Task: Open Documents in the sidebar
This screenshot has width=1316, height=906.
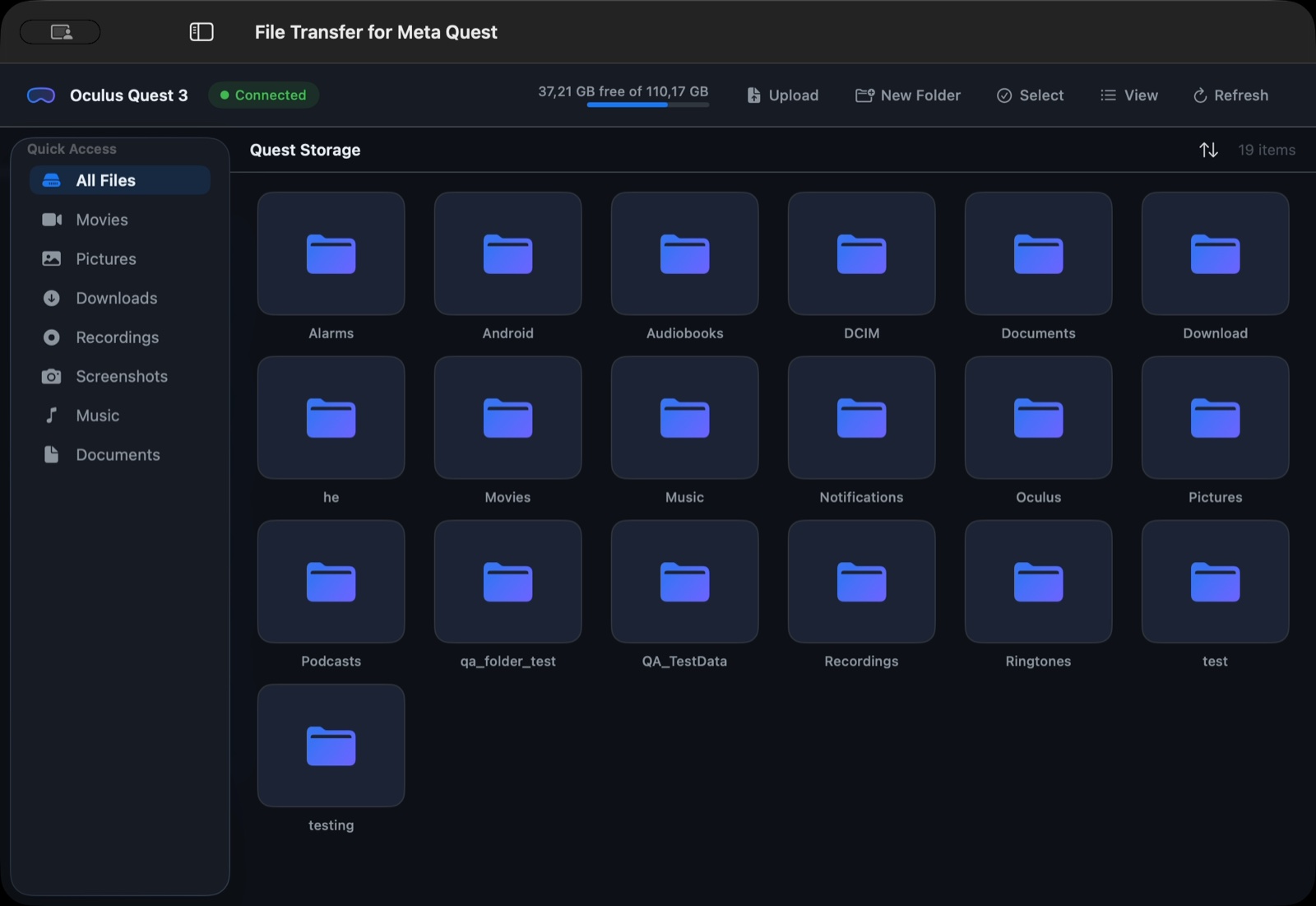Action: point(120,455)
